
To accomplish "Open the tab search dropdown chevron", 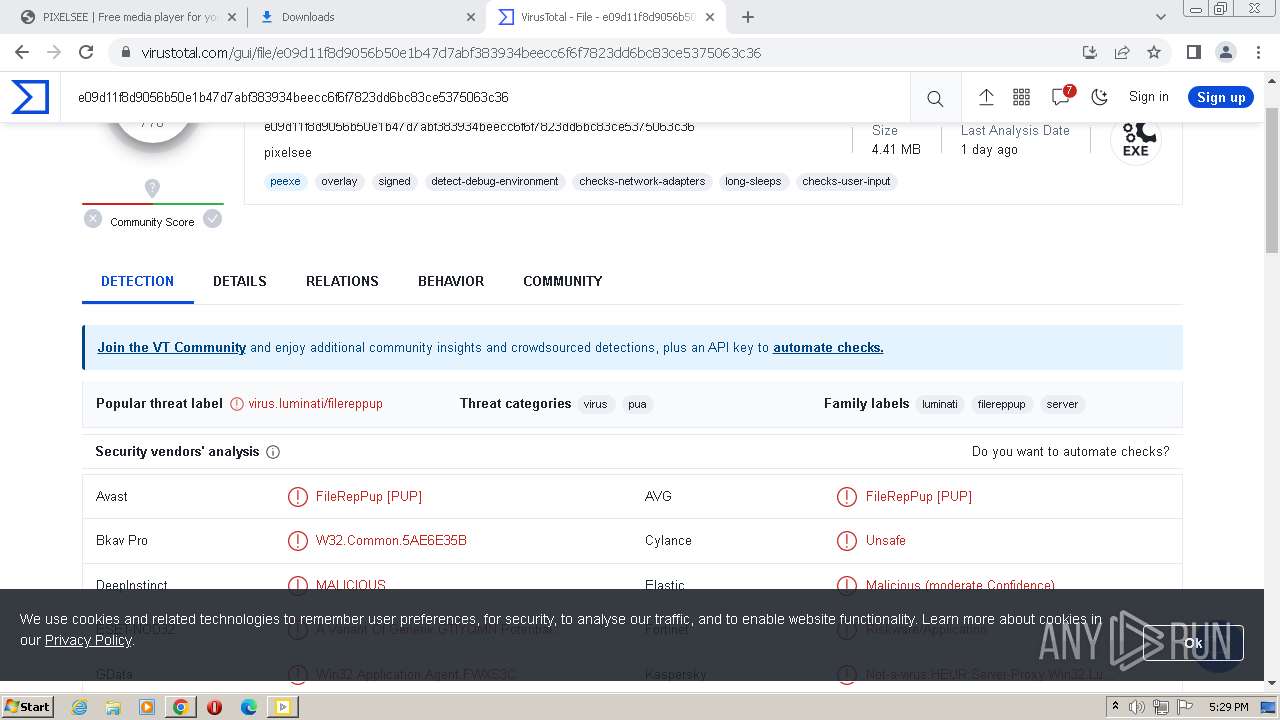I will (x=1161, y=17).
